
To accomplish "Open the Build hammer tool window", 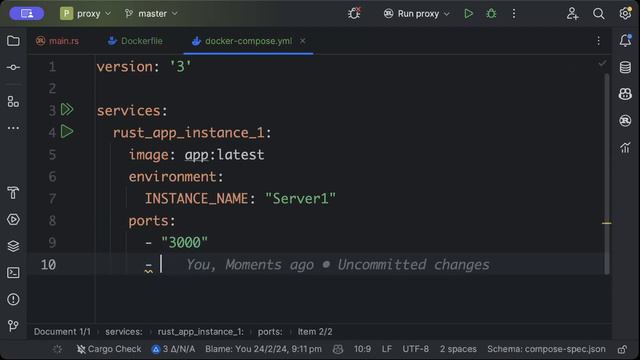I will (x=13, y=192).
